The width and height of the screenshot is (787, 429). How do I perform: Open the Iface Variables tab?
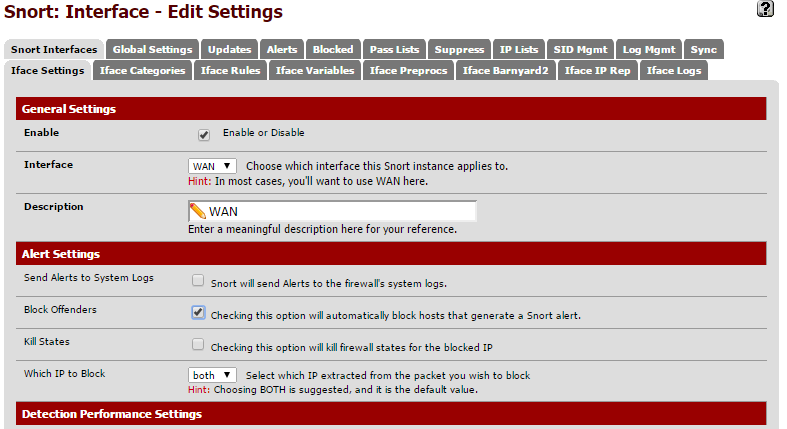(315, 70)
